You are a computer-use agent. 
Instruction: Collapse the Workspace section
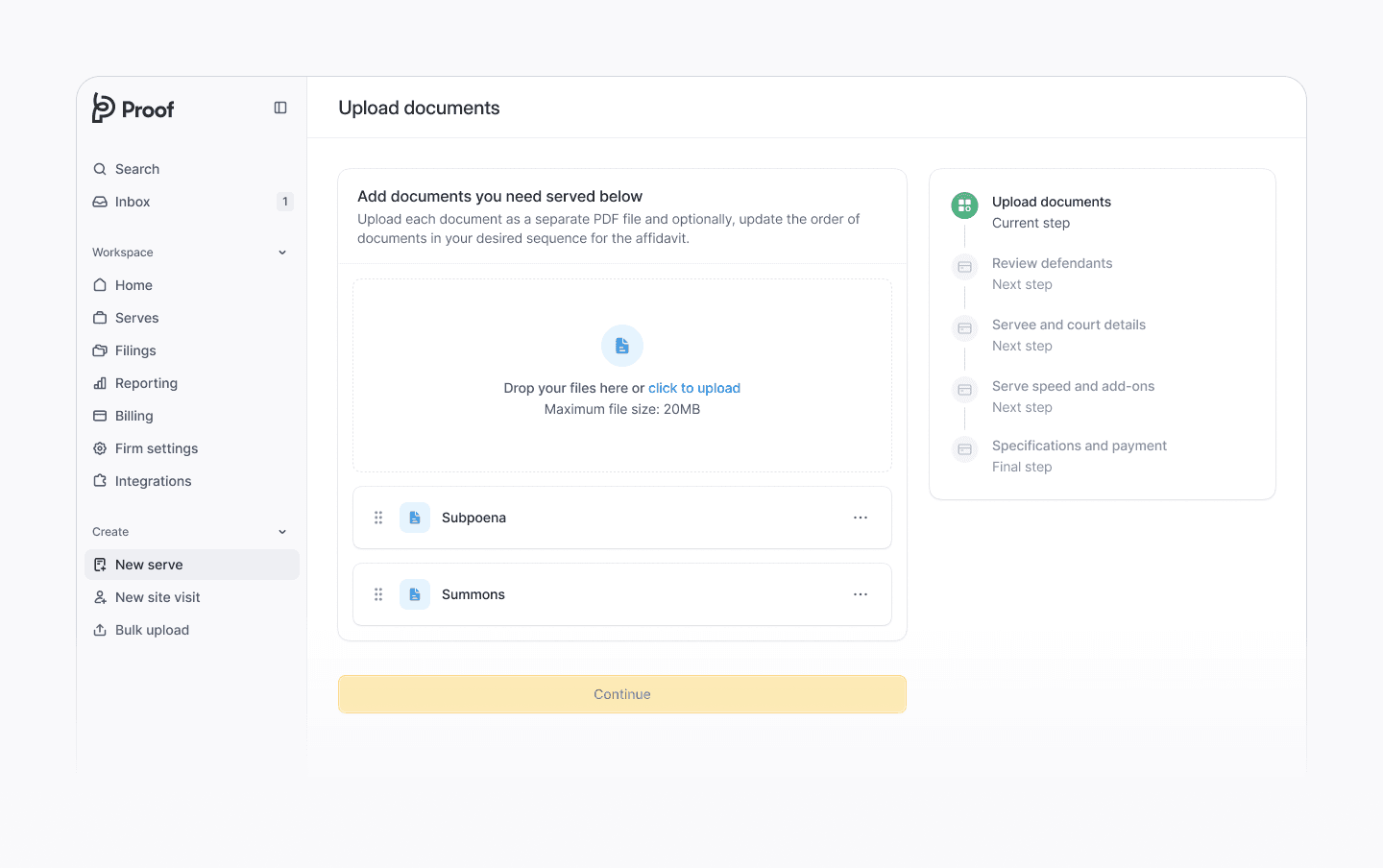coord(281,252)
